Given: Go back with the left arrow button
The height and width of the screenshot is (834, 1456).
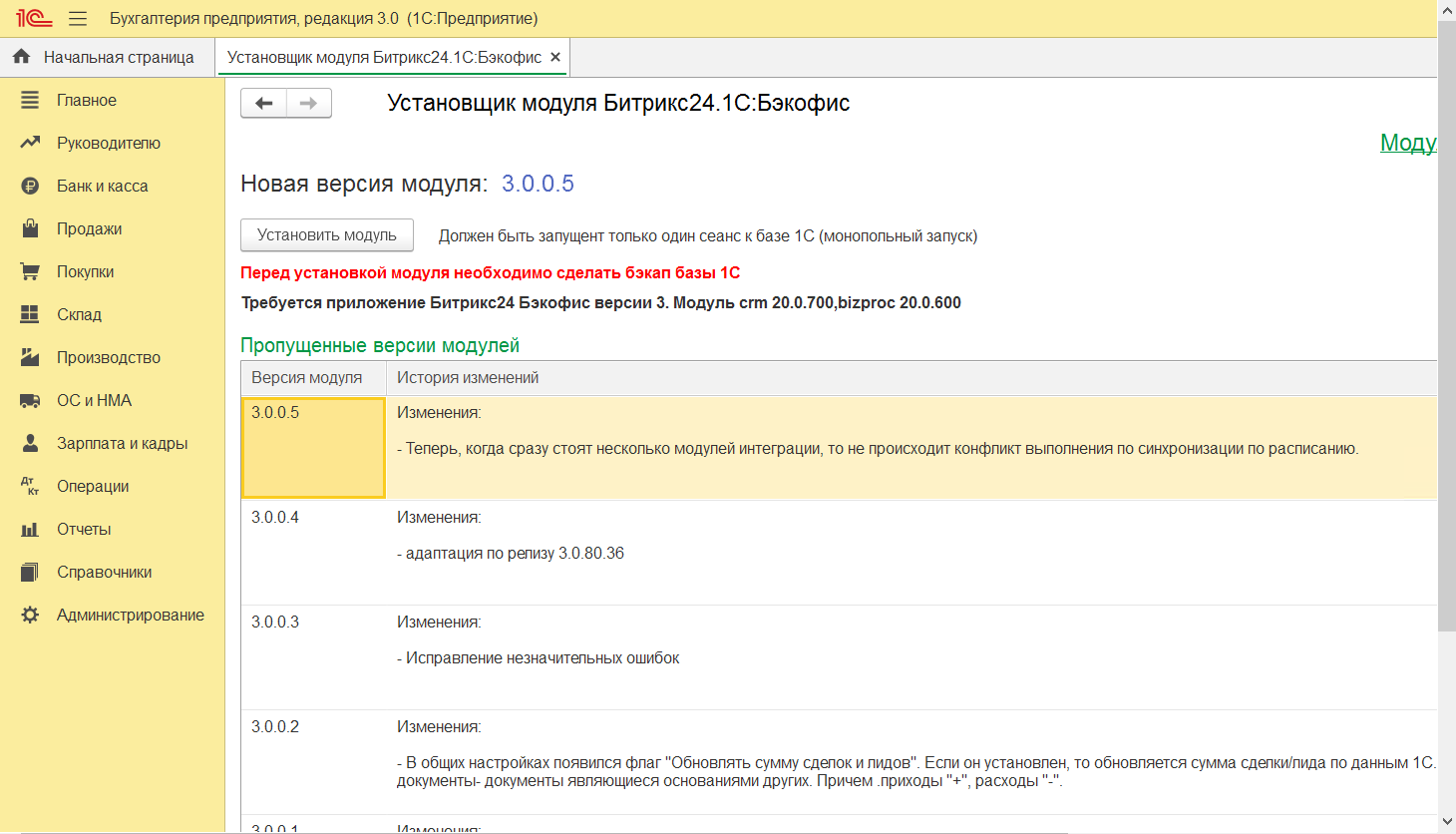Looking at the screenshot, I should (263, 103).
